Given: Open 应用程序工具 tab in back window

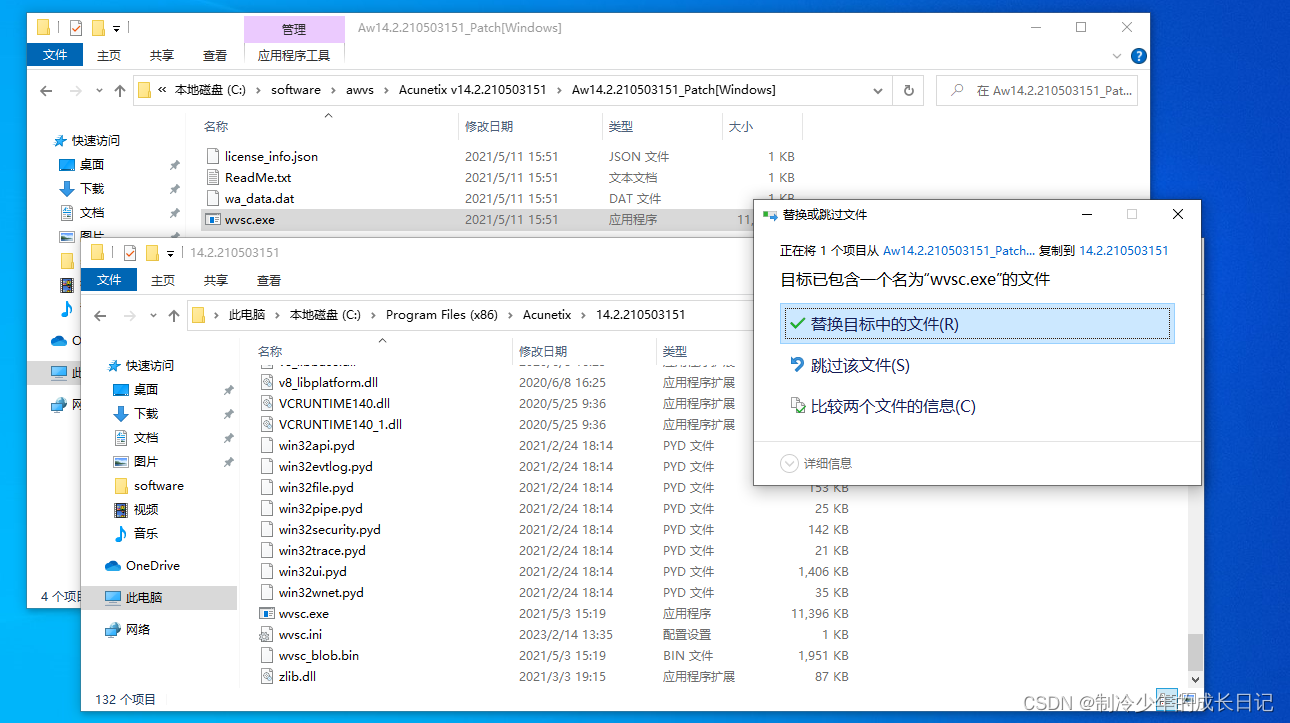Looking at the screenshot, I should pos(294,56).
